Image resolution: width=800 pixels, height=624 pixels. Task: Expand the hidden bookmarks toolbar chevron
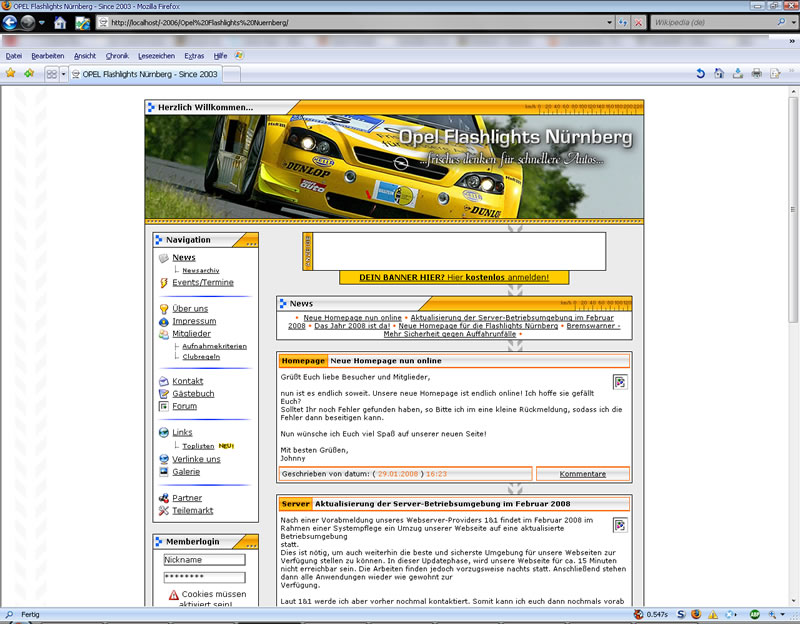(792, 41)
